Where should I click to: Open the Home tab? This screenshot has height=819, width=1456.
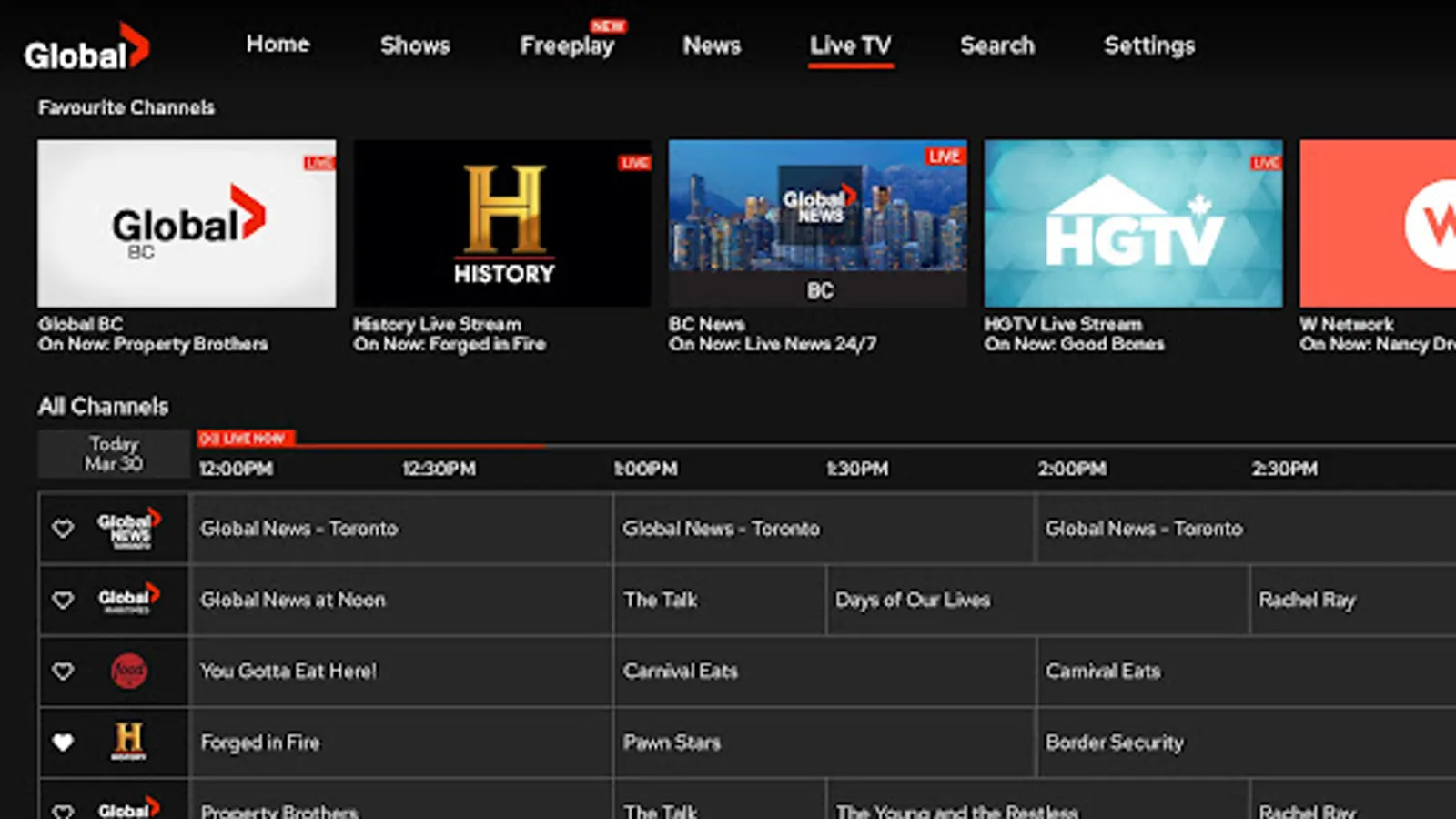coord(278,45)
